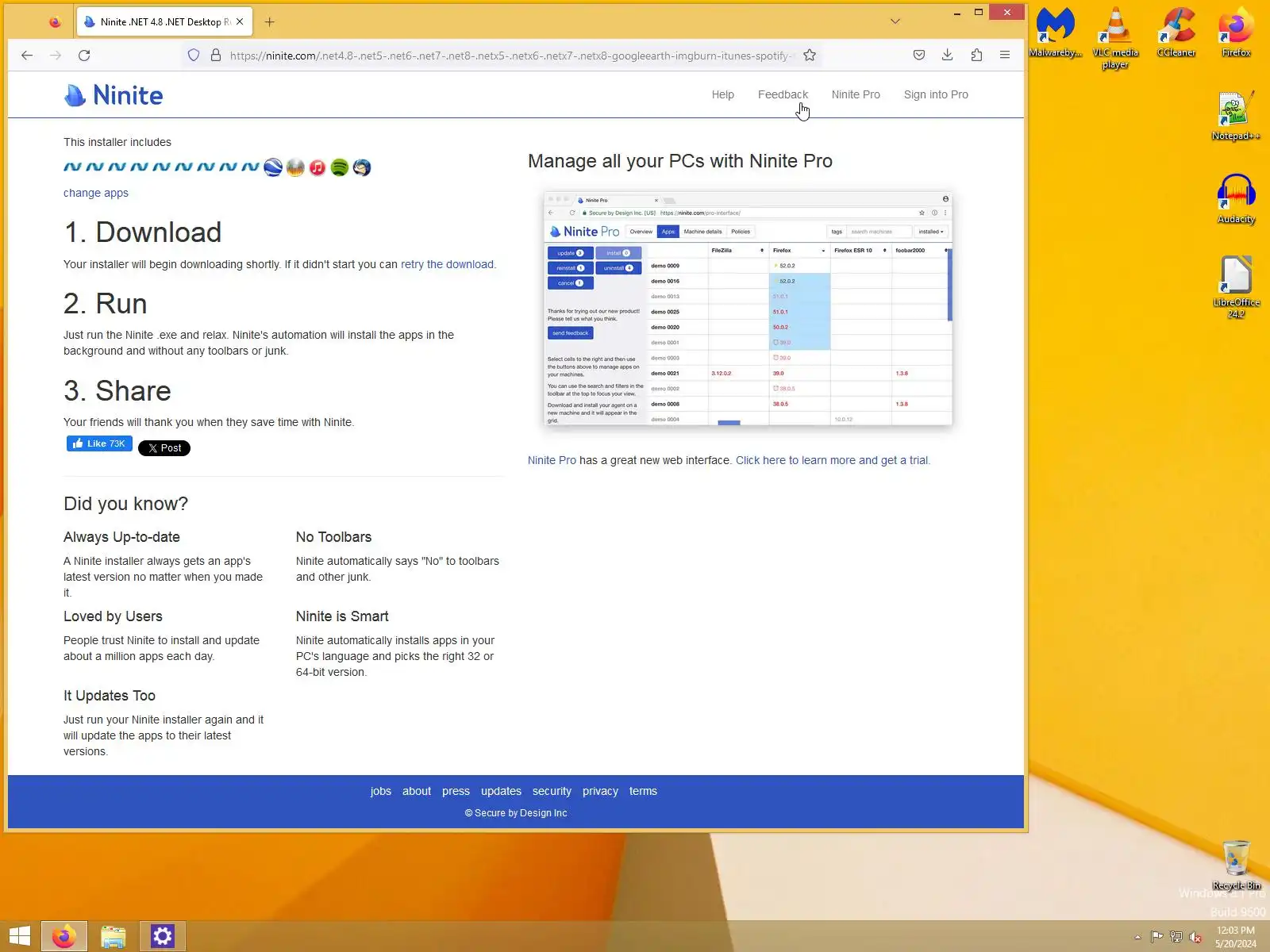The height and width of the screenshot is (952, 1270).
Task: Select the Firefox desktop shortcut
Action: [1237, 33]
